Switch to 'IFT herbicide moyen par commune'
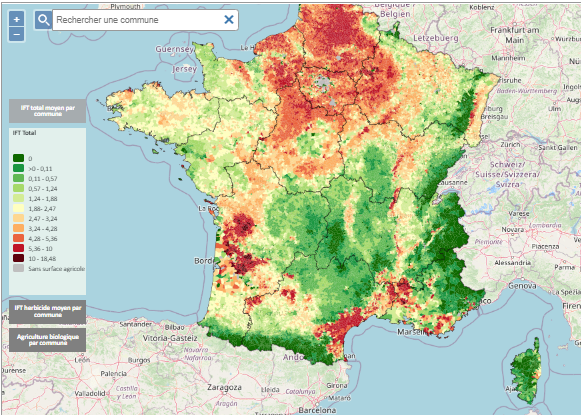The width and height of the screenshot is (581, 415). tap(47, 312)
